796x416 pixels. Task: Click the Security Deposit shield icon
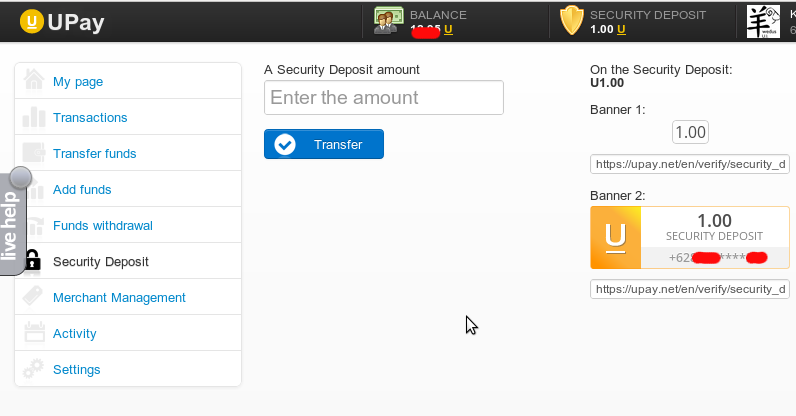pyautogui.click(x=571, y=21)
